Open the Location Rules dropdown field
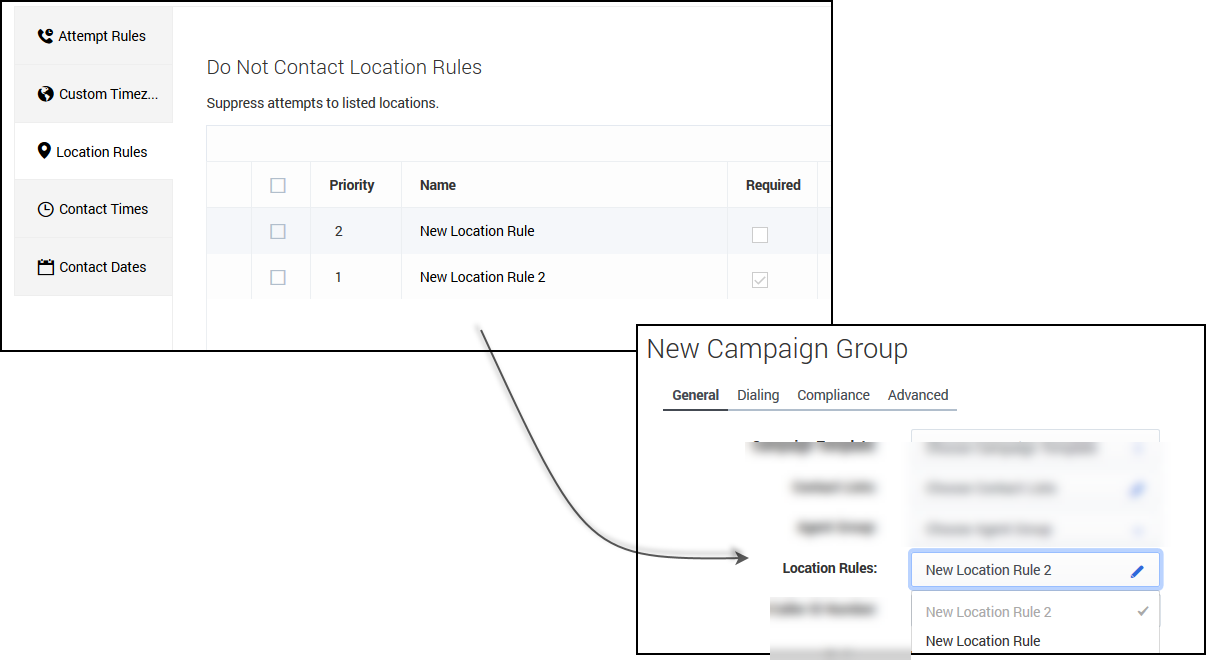The height and width of the screenshot is (660, 1206). coord(1020,570)
